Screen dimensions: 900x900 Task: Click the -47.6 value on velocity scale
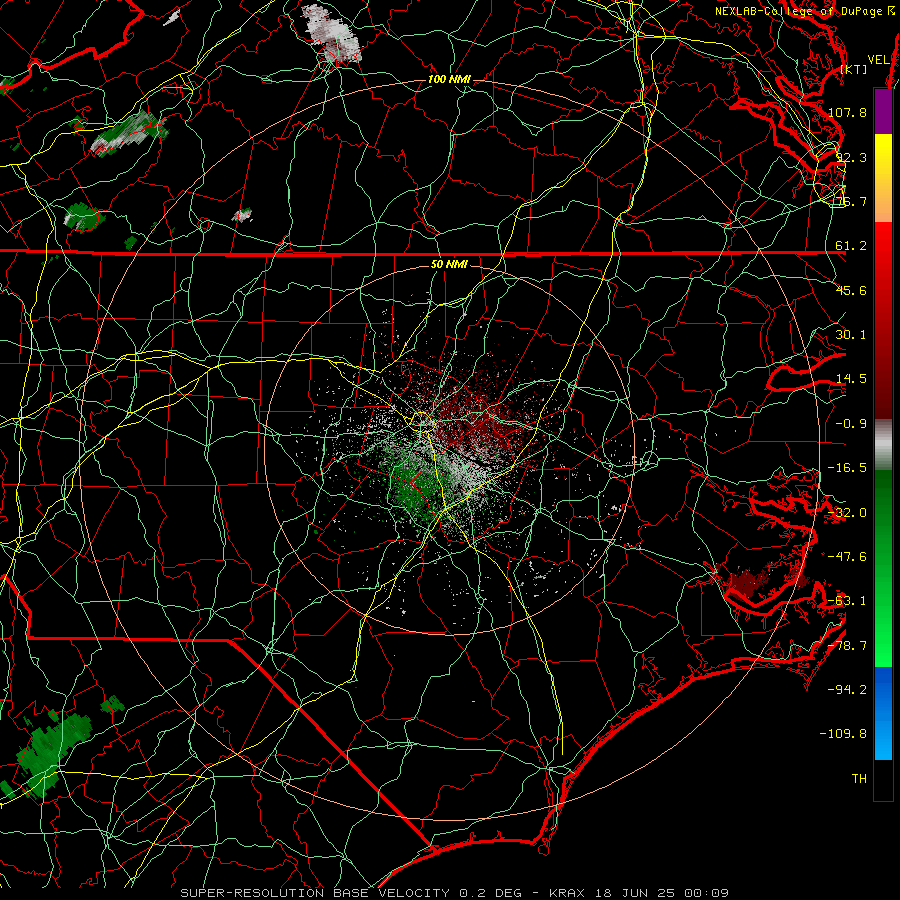point(847,557)
